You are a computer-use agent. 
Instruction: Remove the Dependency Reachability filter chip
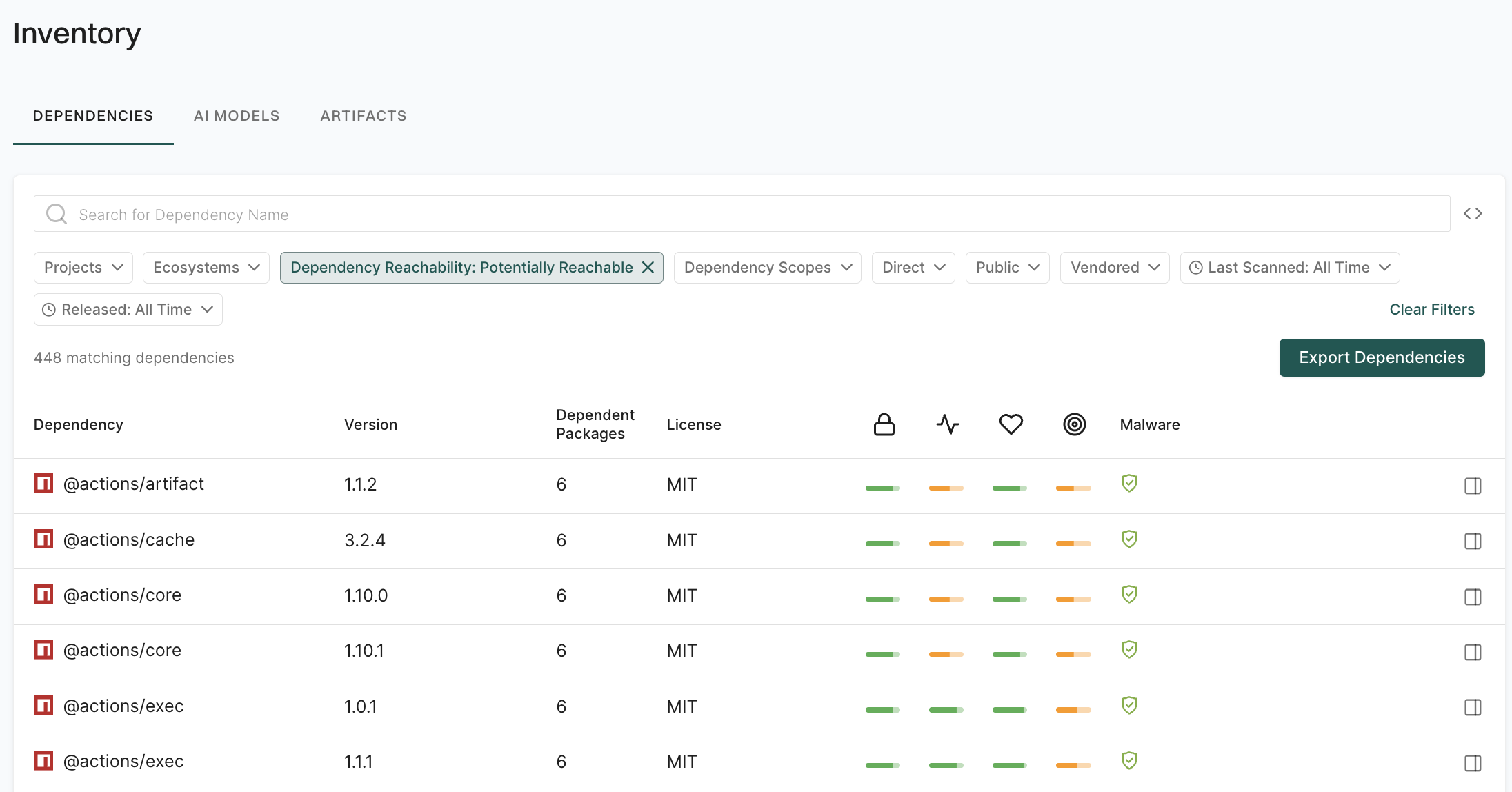[647, 267]
